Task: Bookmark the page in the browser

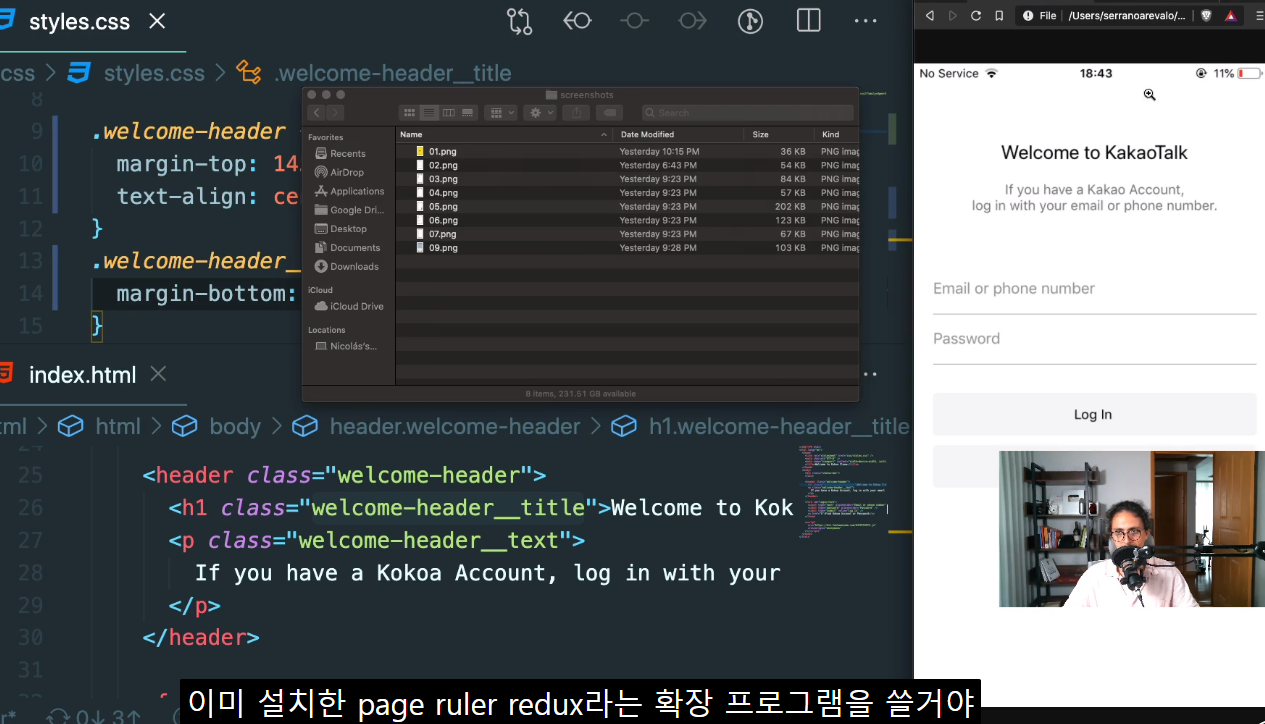Action: pos(999,15)
